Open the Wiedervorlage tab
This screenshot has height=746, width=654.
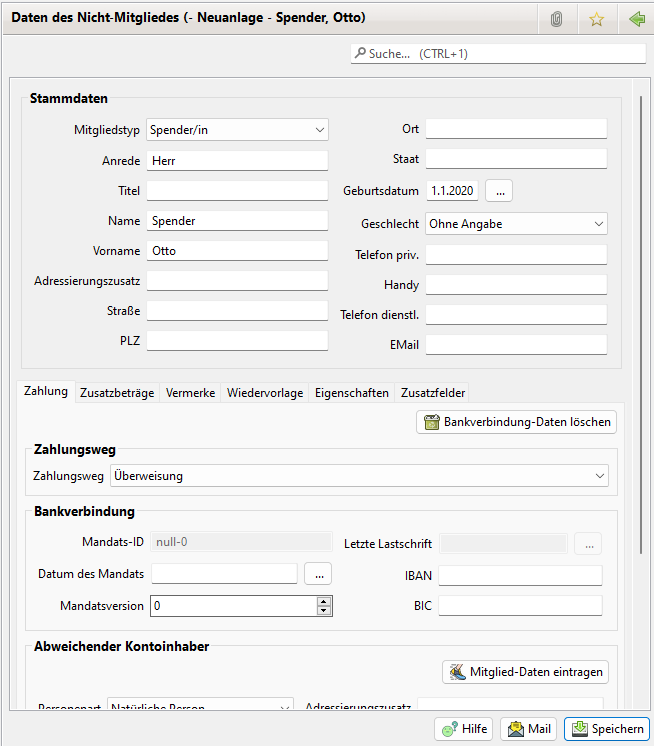coord(265,393)
